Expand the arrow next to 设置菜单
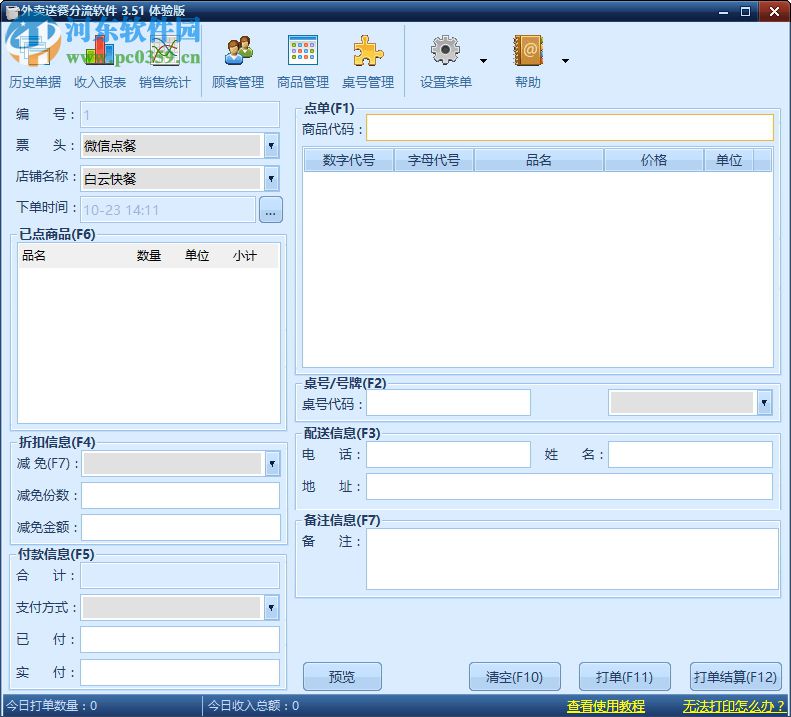 (483, 61)
